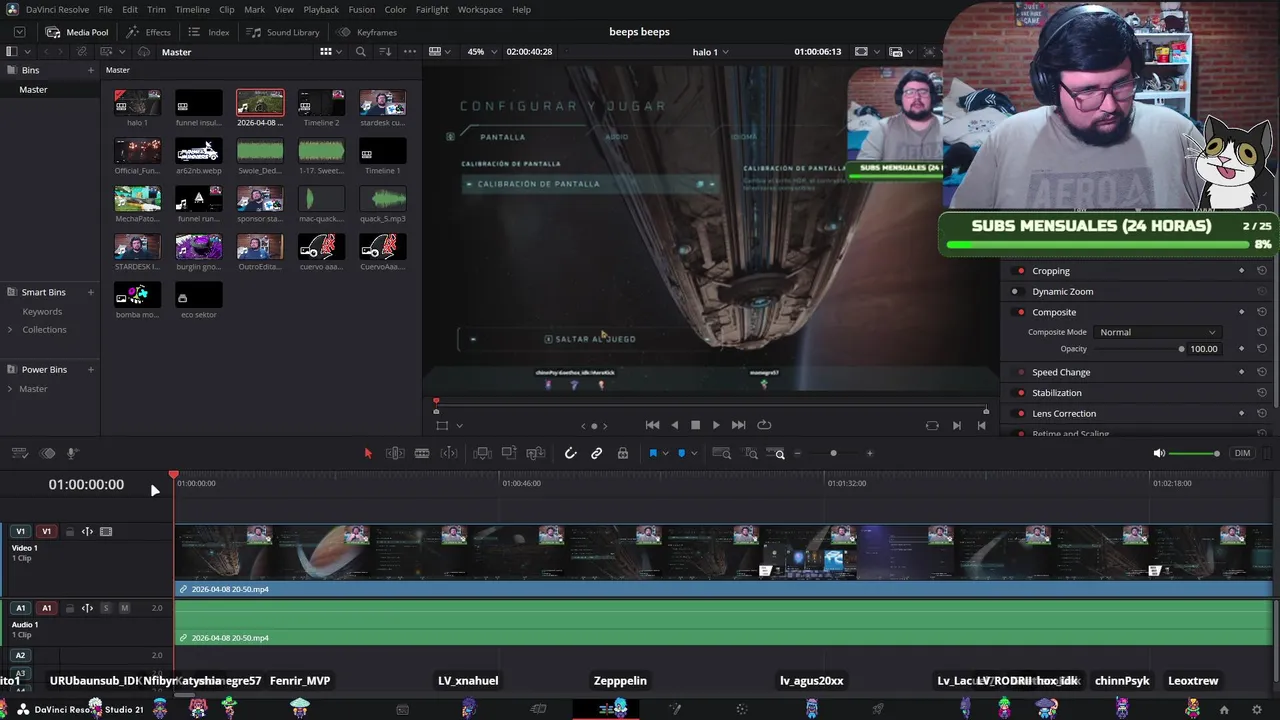Open the project manager home icon
This screenshot has height=720, width=1280.
click(x=1224, y=710)
